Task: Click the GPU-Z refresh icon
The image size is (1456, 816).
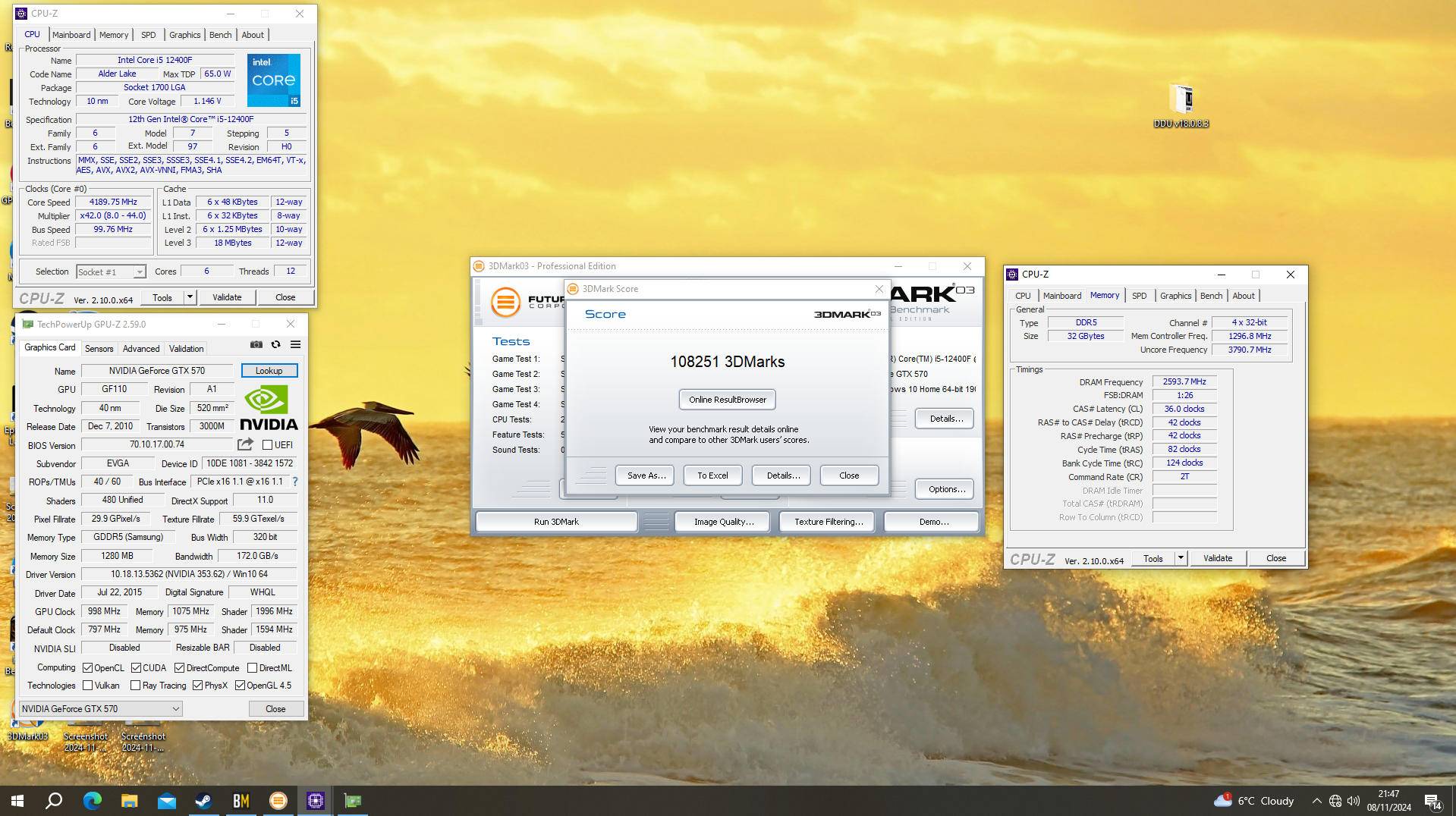Action: 276,344
